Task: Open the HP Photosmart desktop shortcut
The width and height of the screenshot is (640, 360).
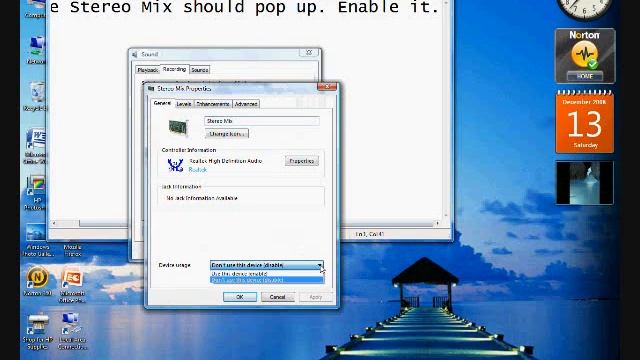Action: point(36,193)
